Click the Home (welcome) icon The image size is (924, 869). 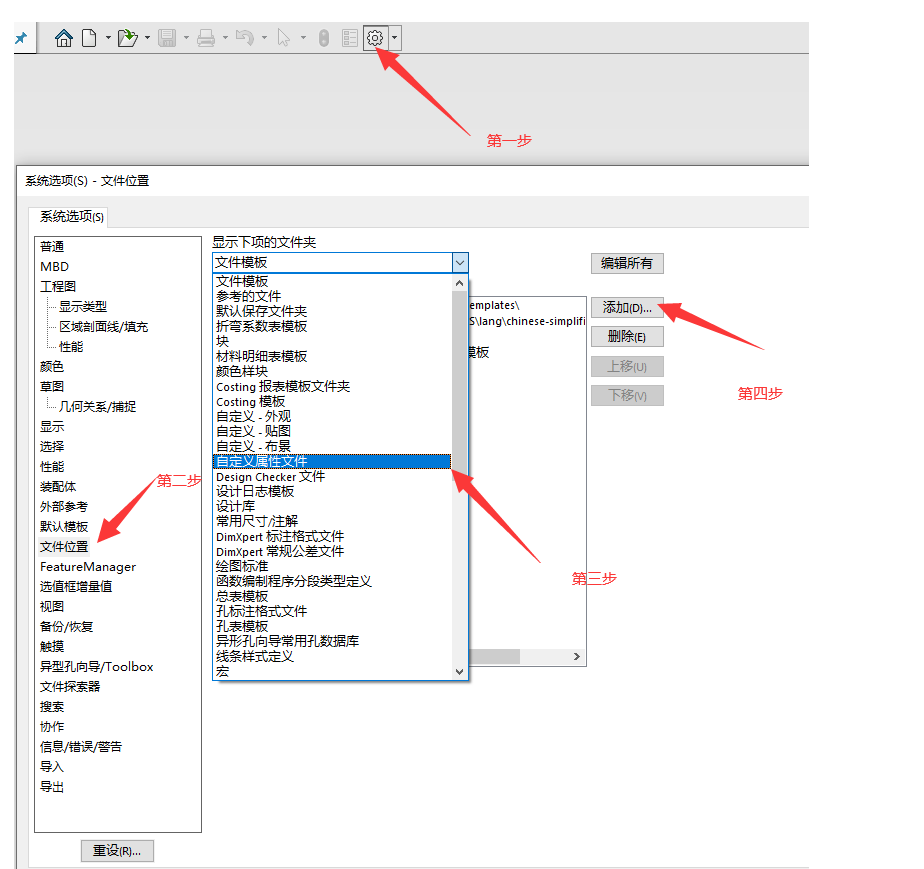(64, 38)
